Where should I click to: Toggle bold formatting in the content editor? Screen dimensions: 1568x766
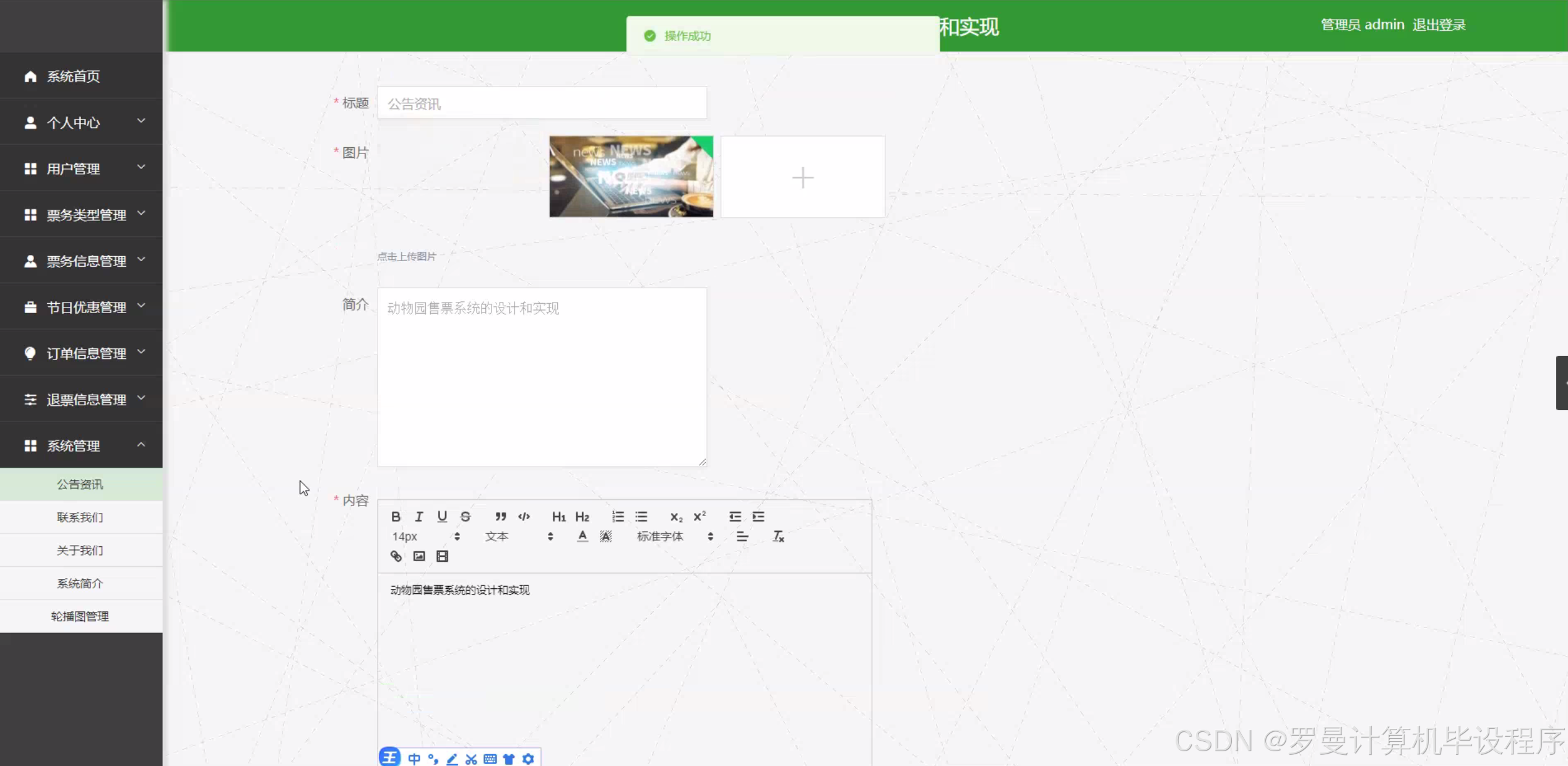coord(396,517)
